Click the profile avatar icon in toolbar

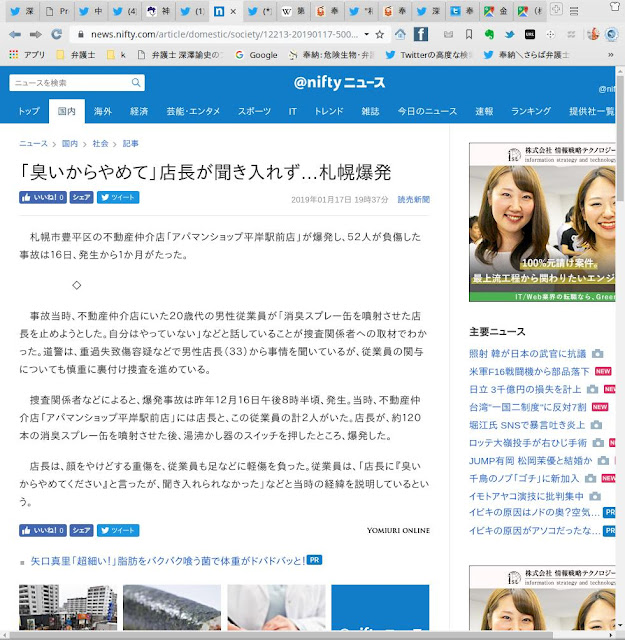click(x=592, y=34)
